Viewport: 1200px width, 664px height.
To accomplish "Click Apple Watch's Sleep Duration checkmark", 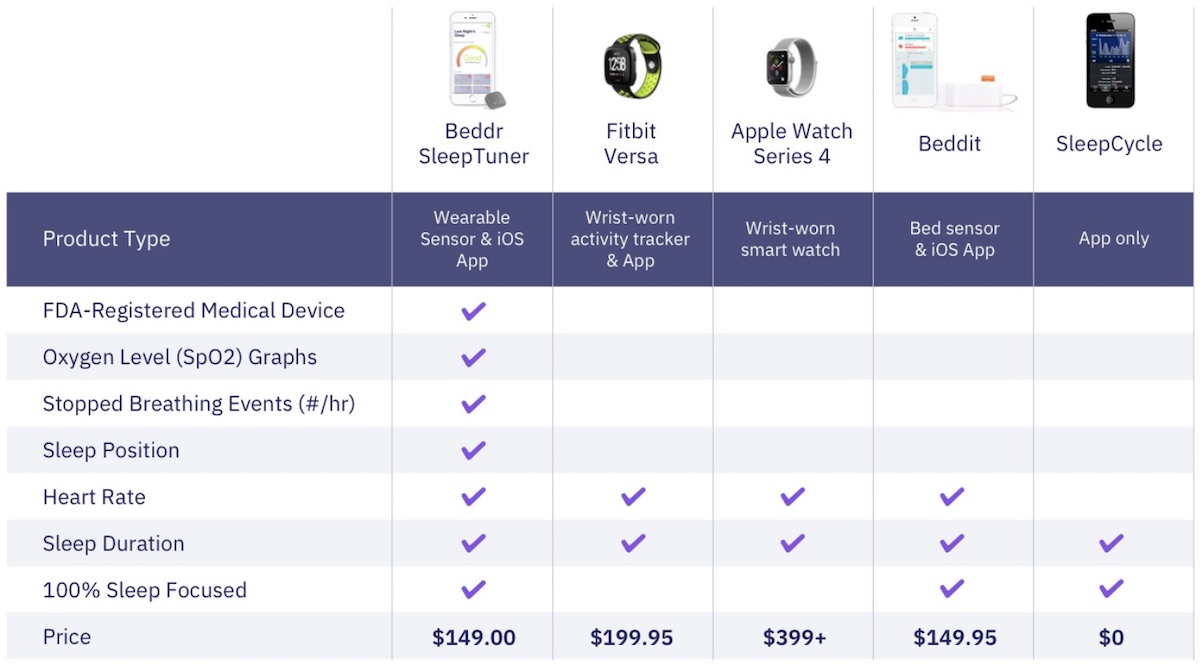I will coord(792,543).
